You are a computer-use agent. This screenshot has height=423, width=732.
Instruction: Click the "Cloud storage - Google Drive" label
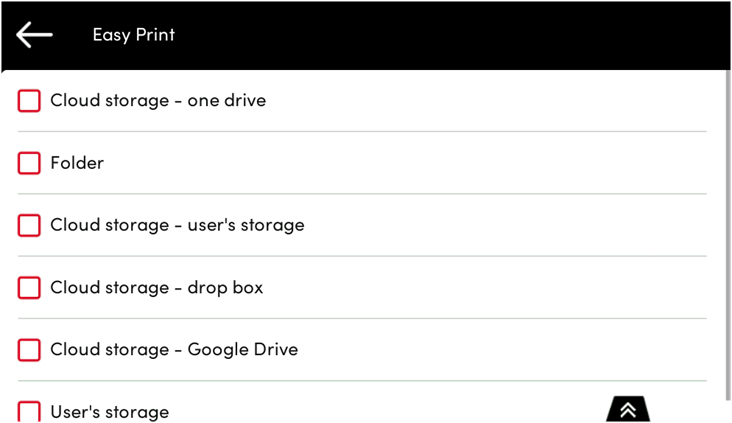click(174, 350)
